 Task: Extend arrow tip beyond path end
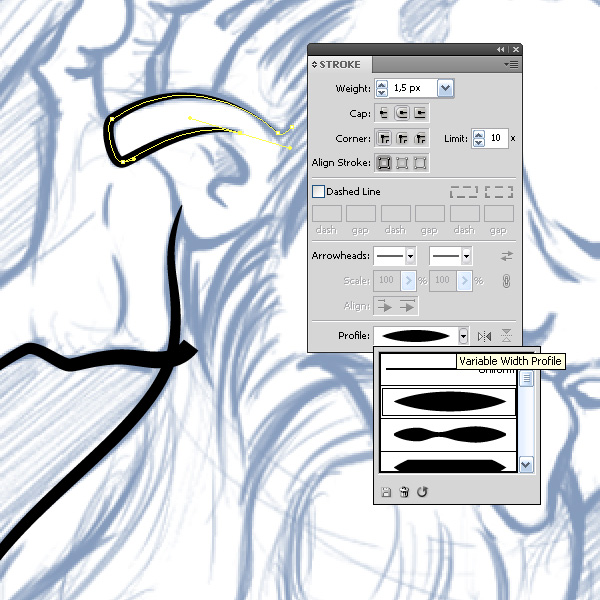tap(385, 307)
